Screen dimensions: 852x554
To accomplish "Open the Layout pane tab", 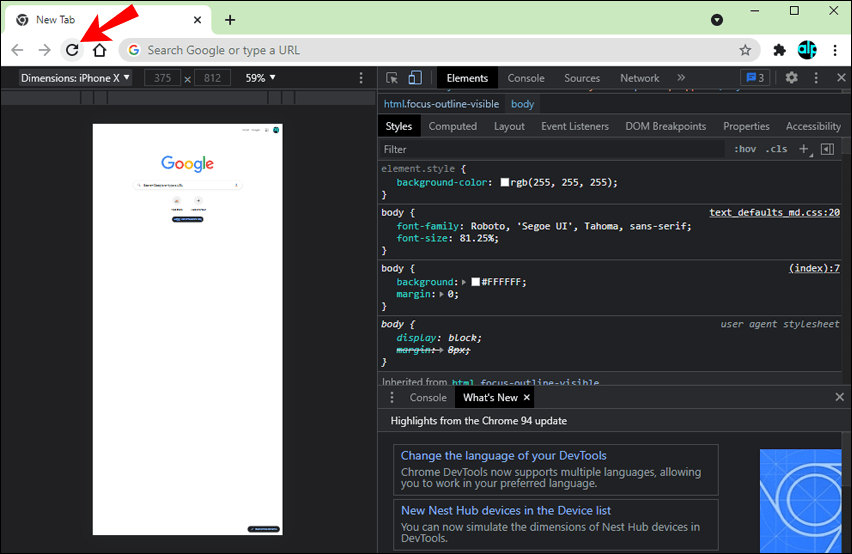I will tap(509, 126).
